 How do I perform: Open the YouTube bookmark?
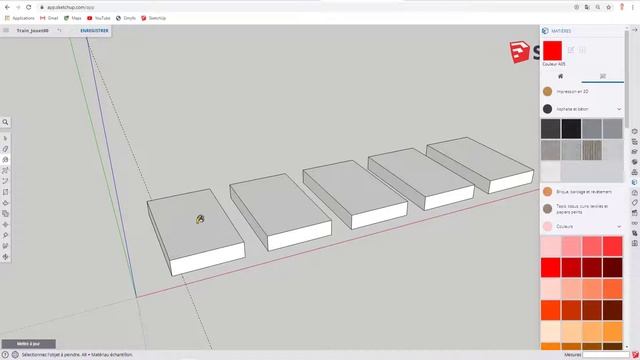[x=99, y=18]
